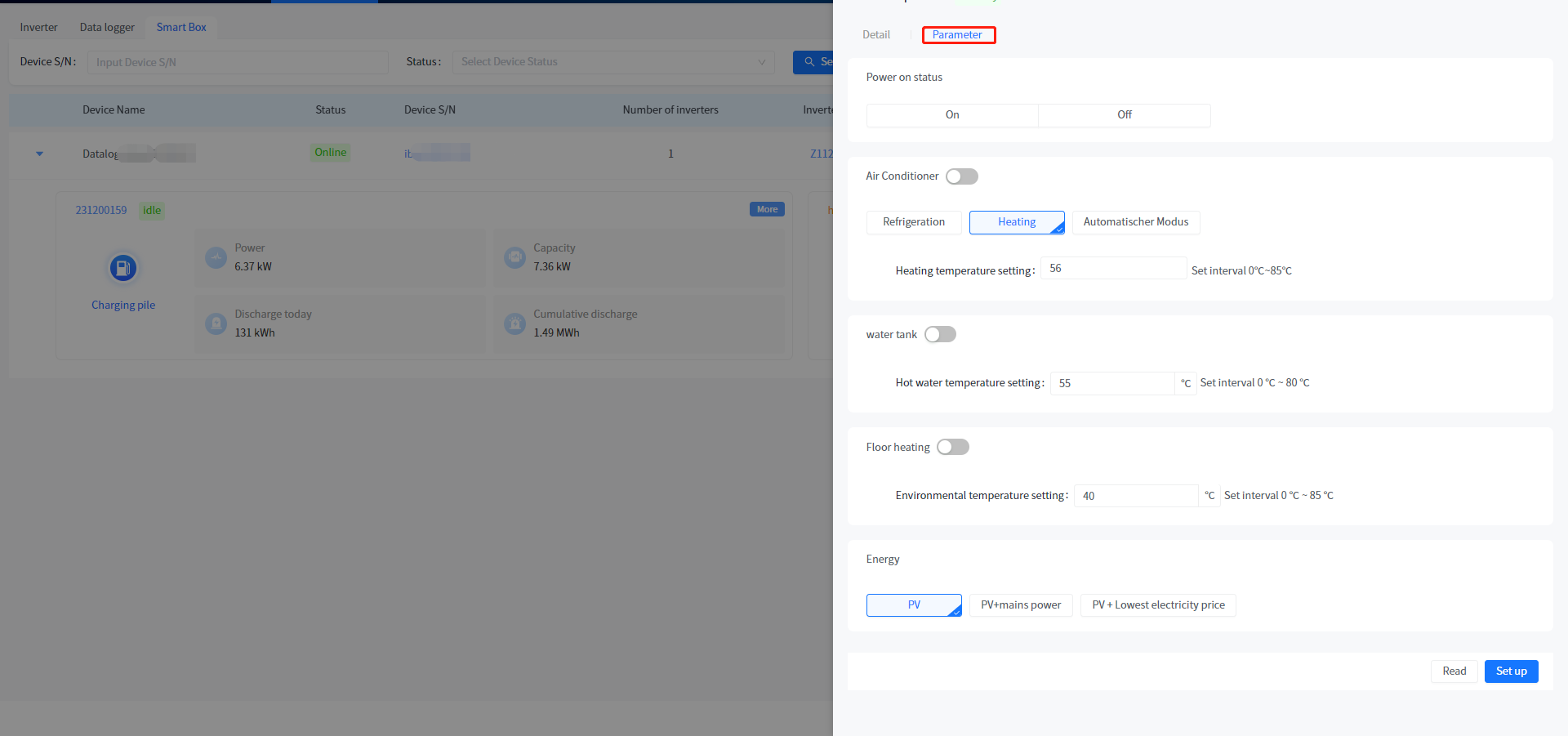Click the Power stat icon
The image size is (1568, 736).
pos(216,258)
